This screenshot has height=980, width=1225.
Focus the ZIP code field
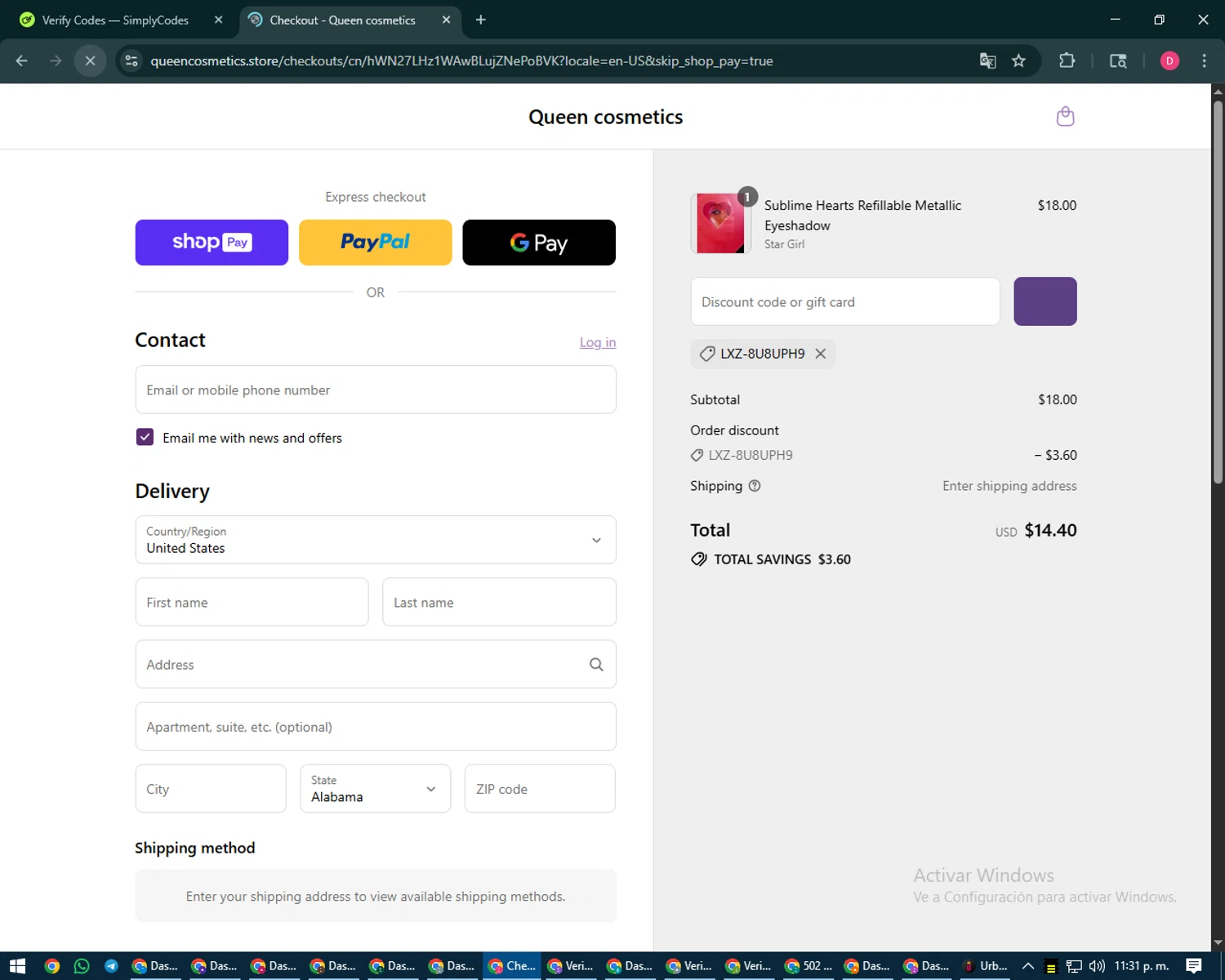[540, 789]
